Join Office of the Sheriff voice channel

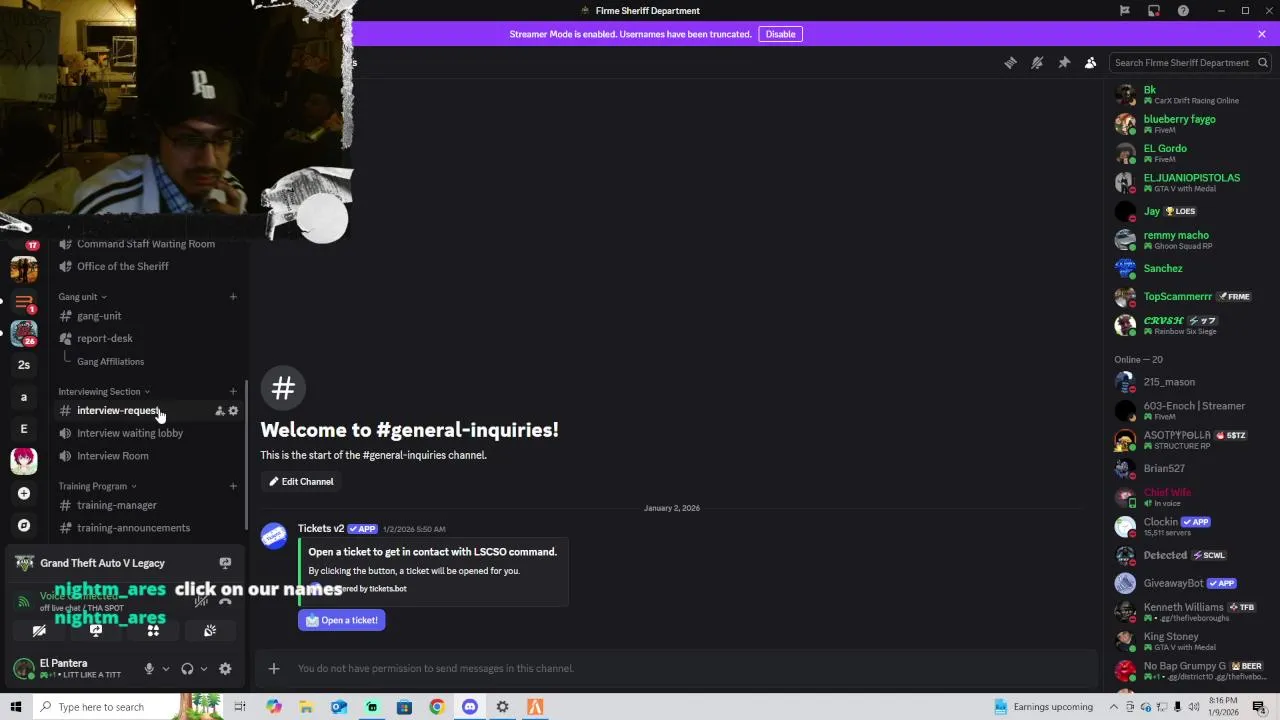click(148, 266)
